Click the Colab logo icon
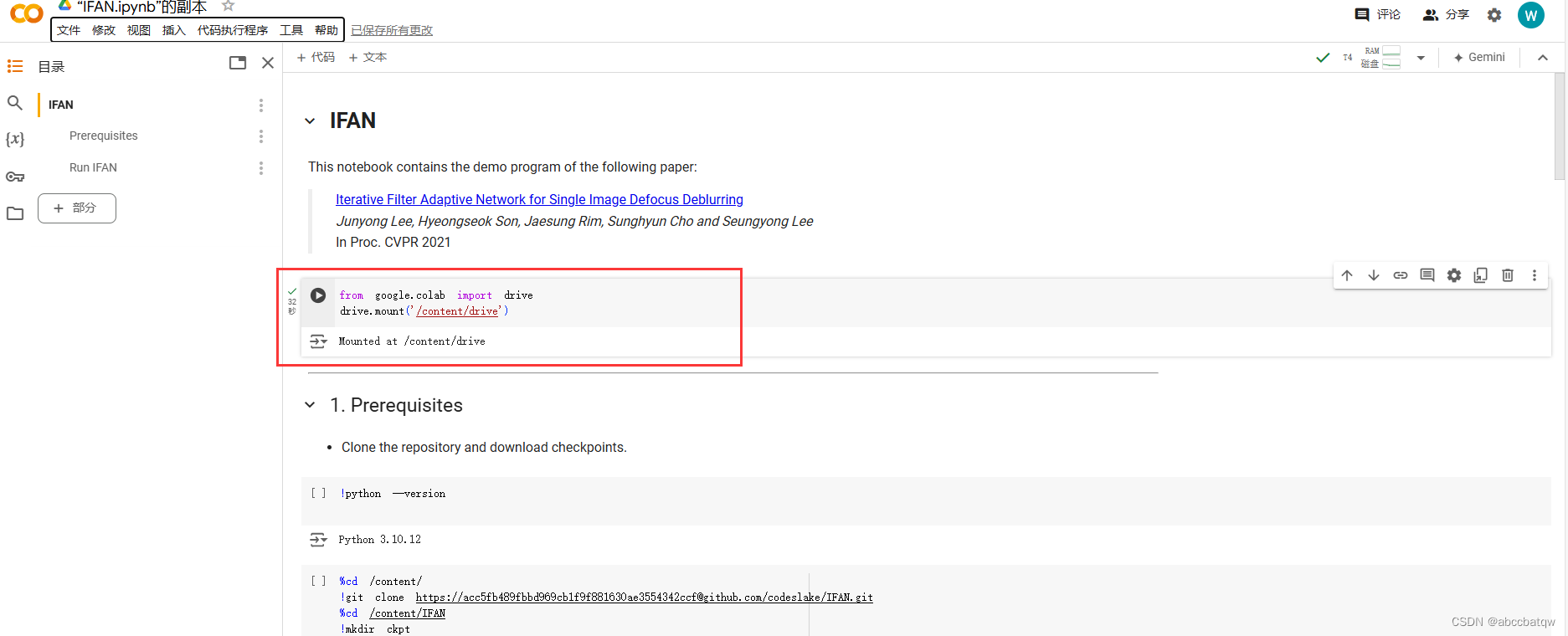The height and width of the screenshot is (636, 1568). click(x=26, y=13)
